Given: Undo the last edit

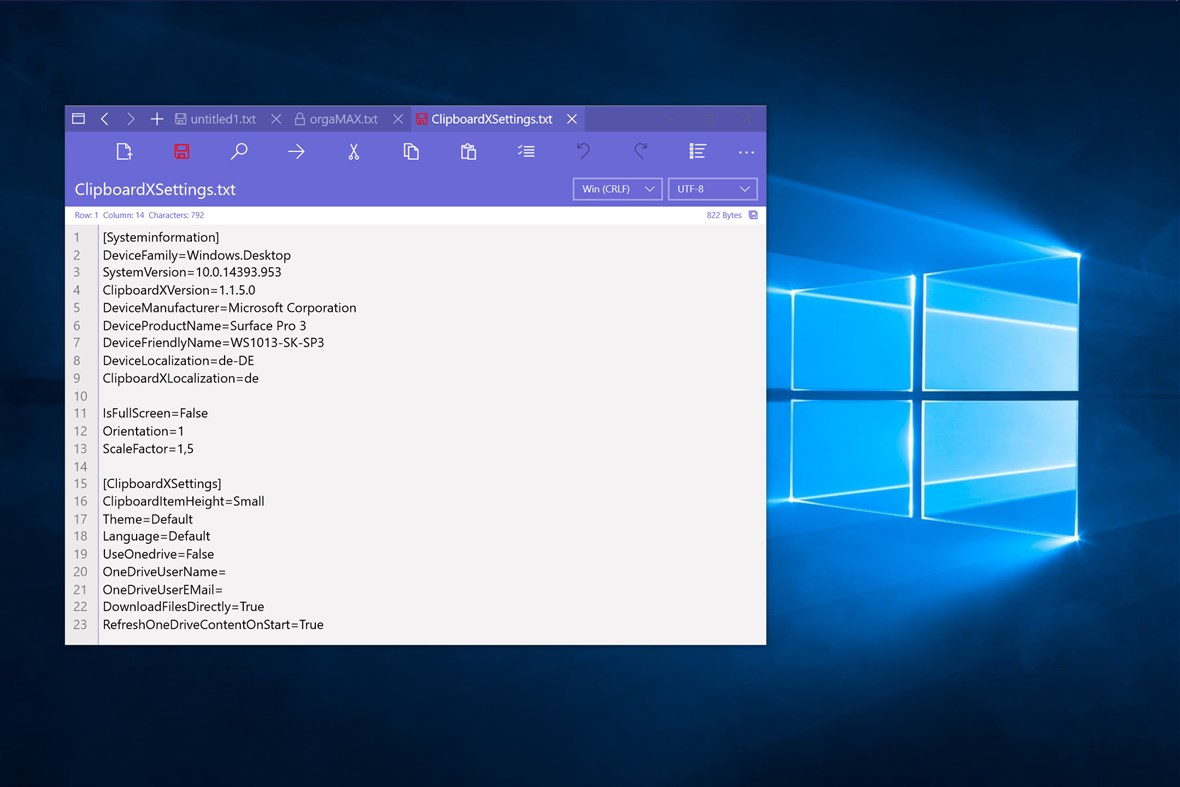Looking at the screenshot, I should (583, 151).
